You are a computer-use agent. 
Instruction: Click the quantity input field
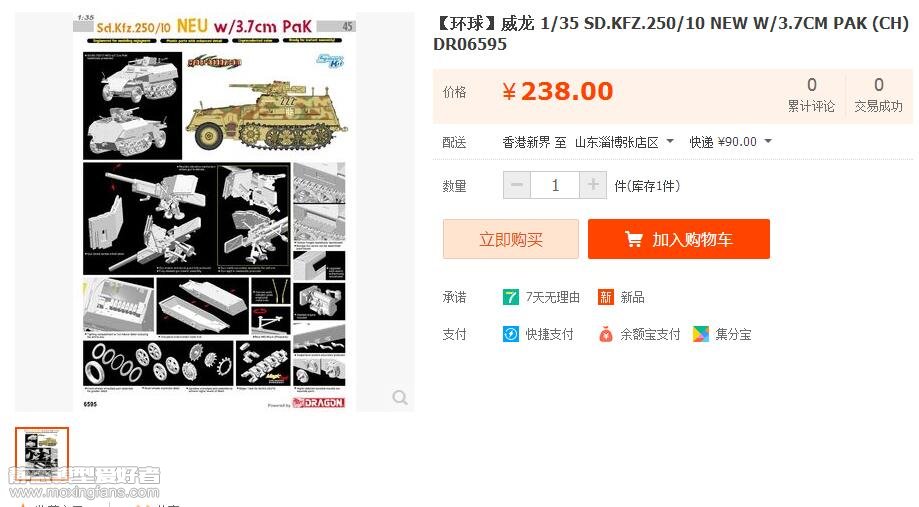tap(555, 185)
